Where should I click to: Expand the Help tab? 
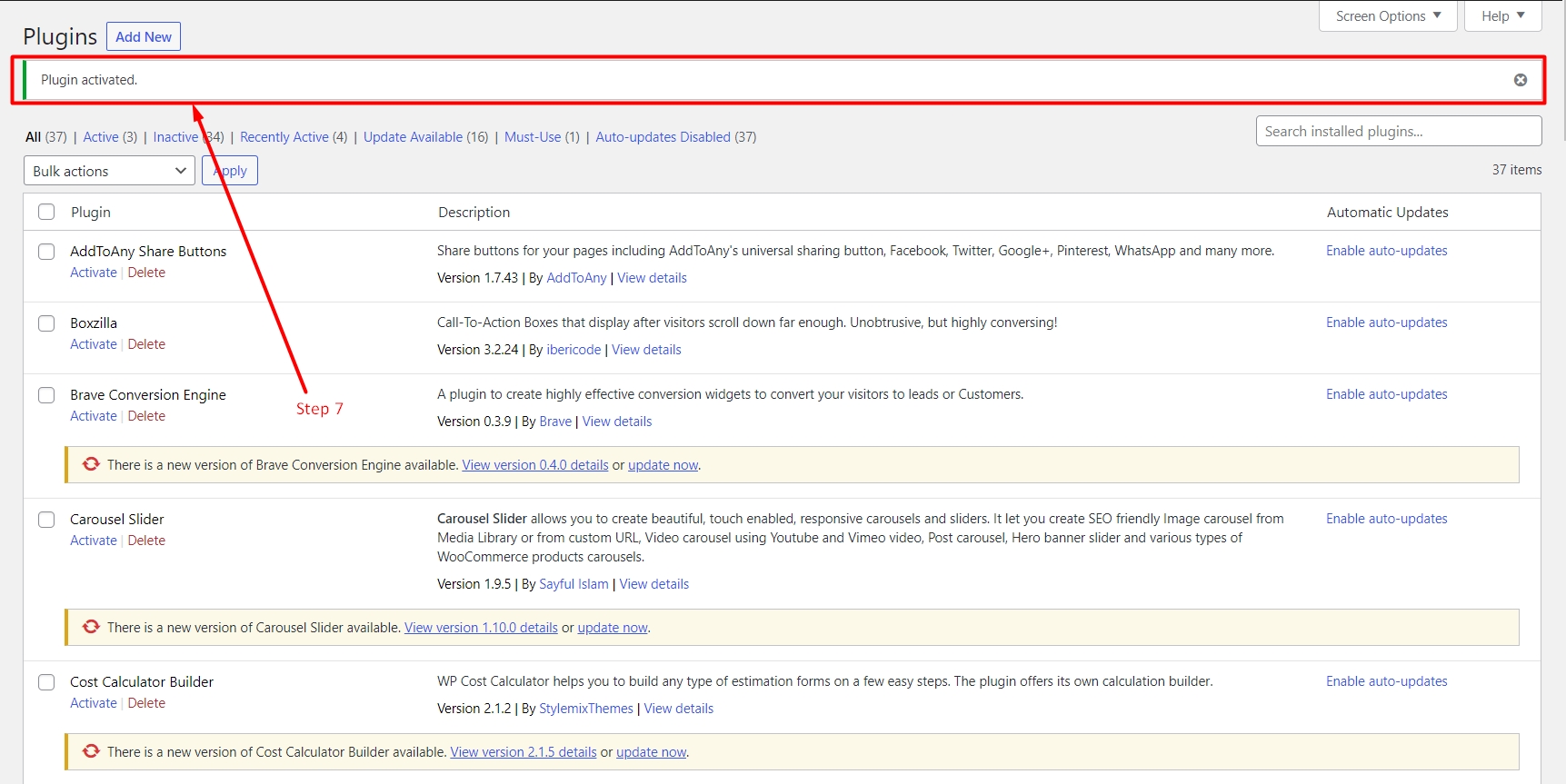coord(1502,15)
